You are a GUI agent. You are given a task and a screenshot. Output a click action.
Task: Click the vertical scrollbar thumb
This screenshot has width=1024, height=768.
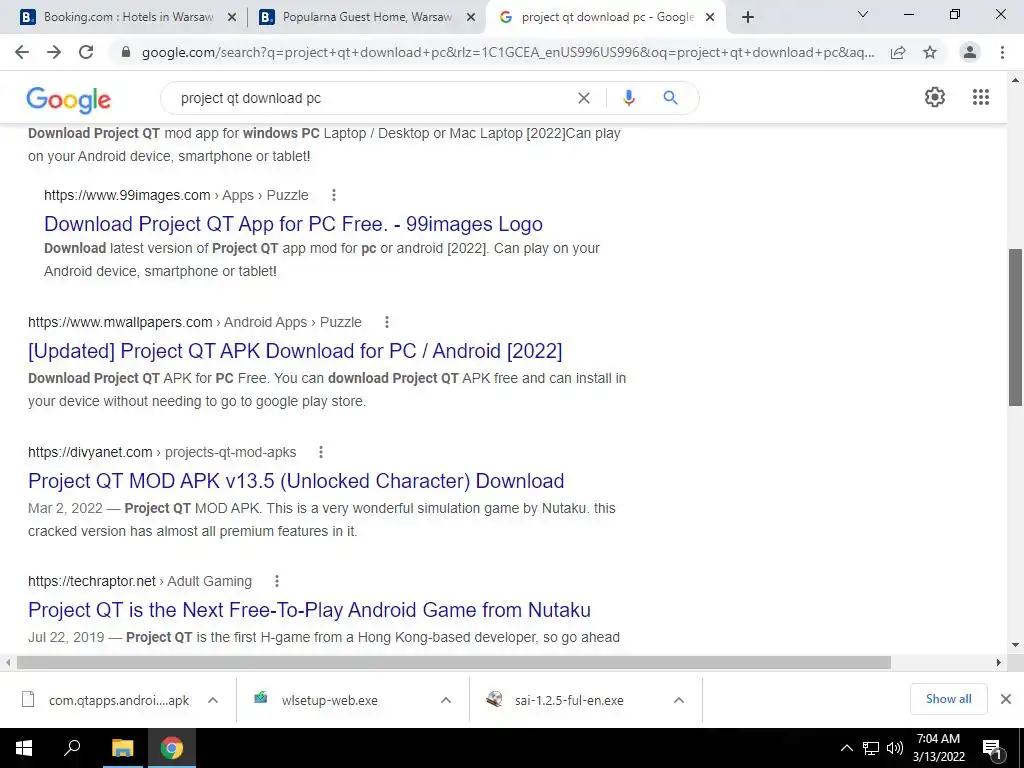coord(1015,327)
